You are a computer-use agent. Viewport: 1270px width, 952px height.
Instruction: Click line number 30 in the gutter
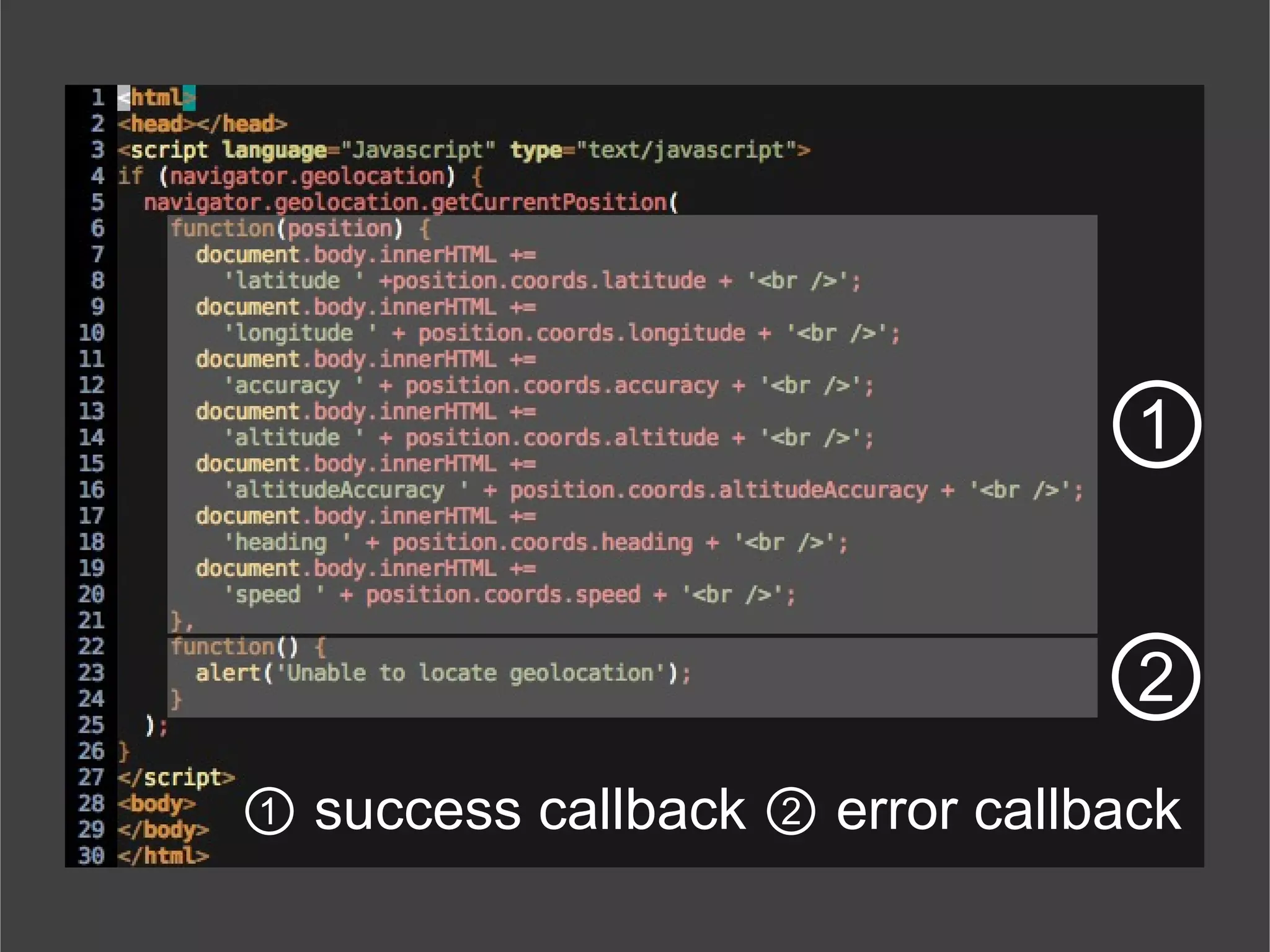tap(91, 856)
